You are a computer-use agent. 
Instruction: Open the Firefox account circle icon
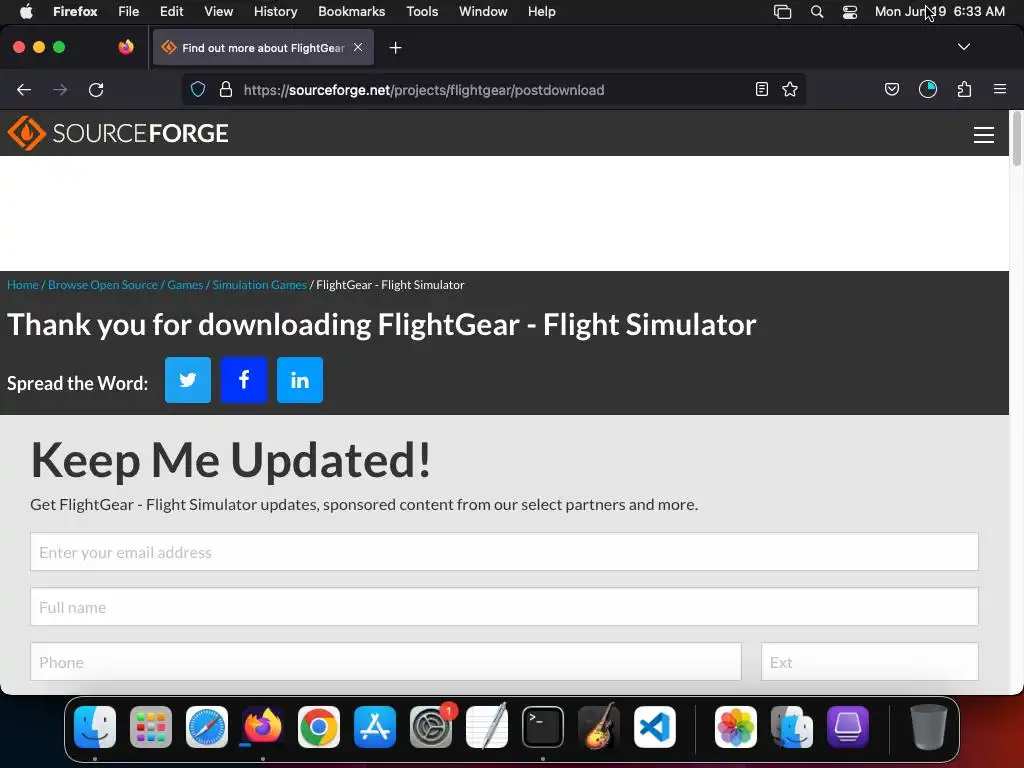927,89
